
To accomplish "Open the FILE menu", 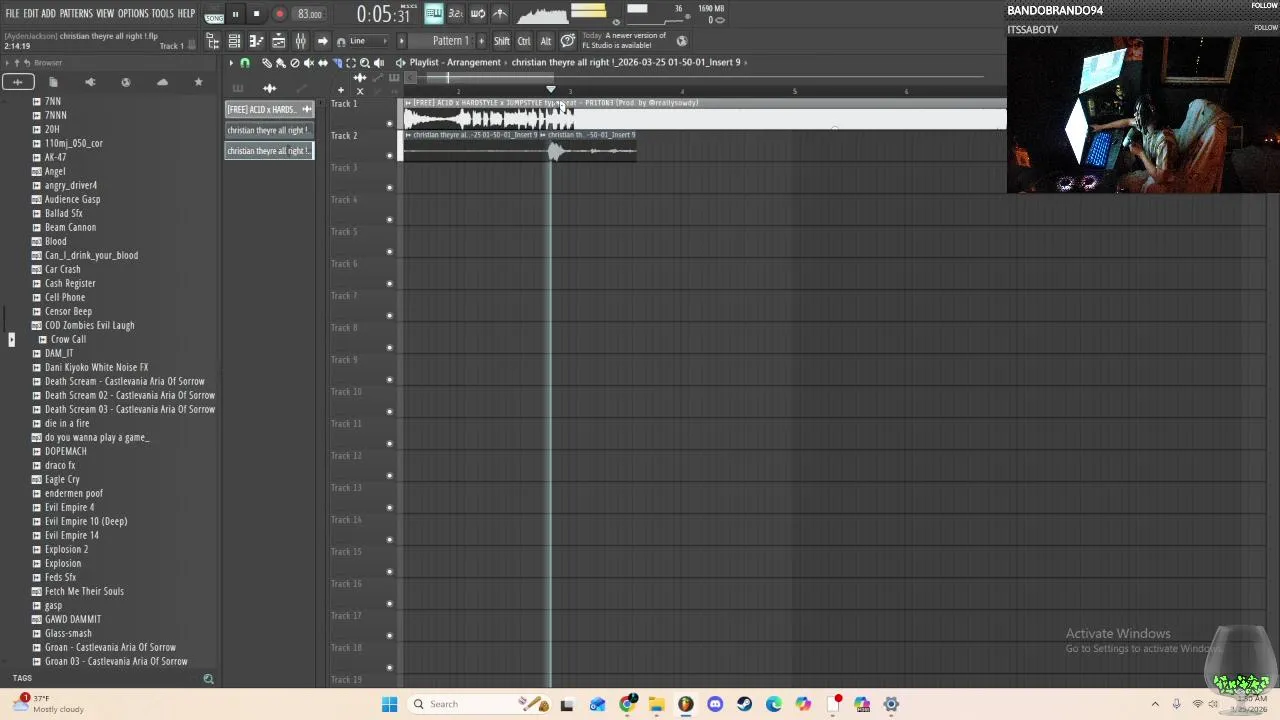I will click(12, 14).
